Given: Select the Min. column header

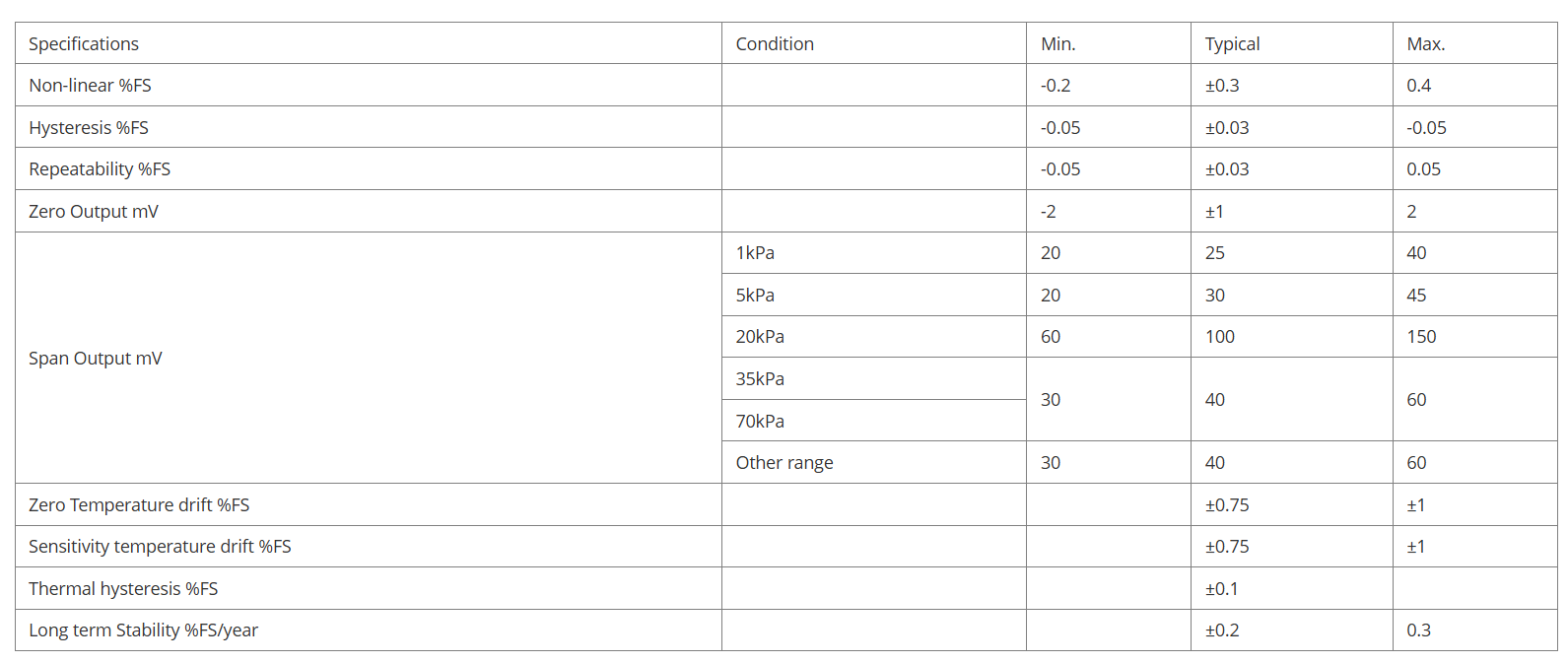Looking at the screenshot, I should 1057,44.
